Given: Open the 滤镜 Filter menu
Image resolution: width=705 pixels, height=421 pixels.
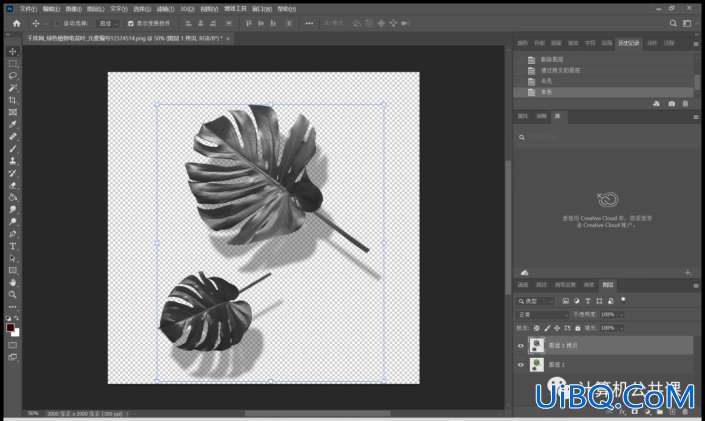Looking at the screenshot, I should tap(165, 9).
